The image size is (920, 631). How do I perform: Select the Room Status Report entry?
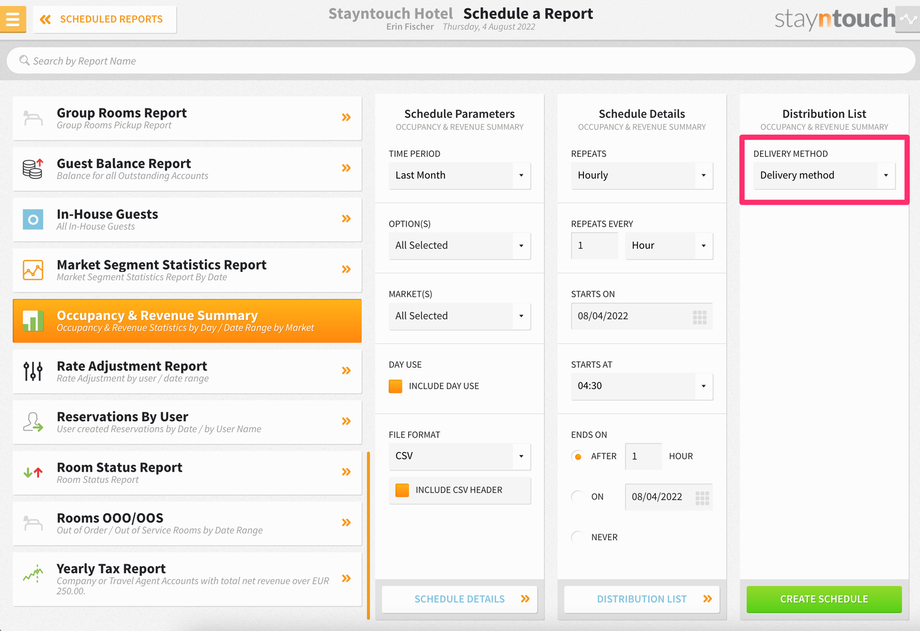point(187,473)
